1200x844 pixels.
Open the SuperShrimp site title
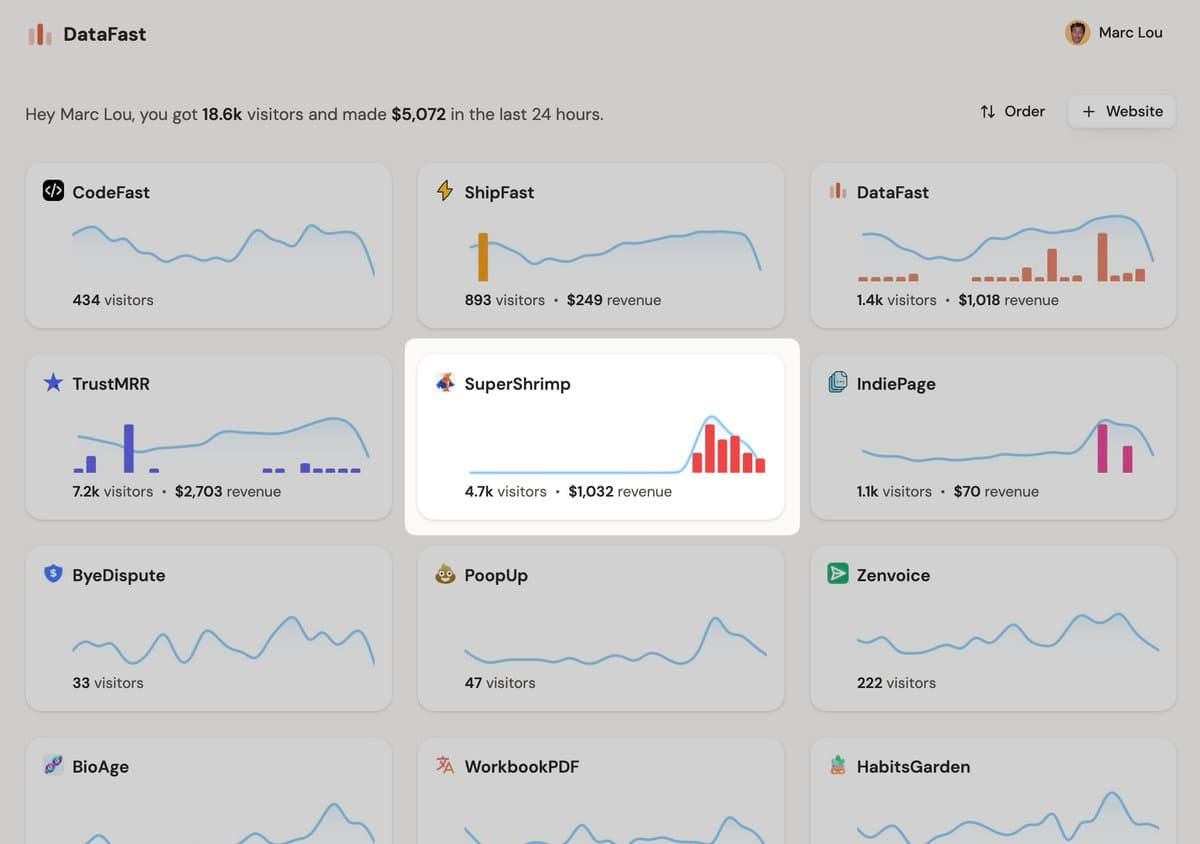tap(517, 384)
